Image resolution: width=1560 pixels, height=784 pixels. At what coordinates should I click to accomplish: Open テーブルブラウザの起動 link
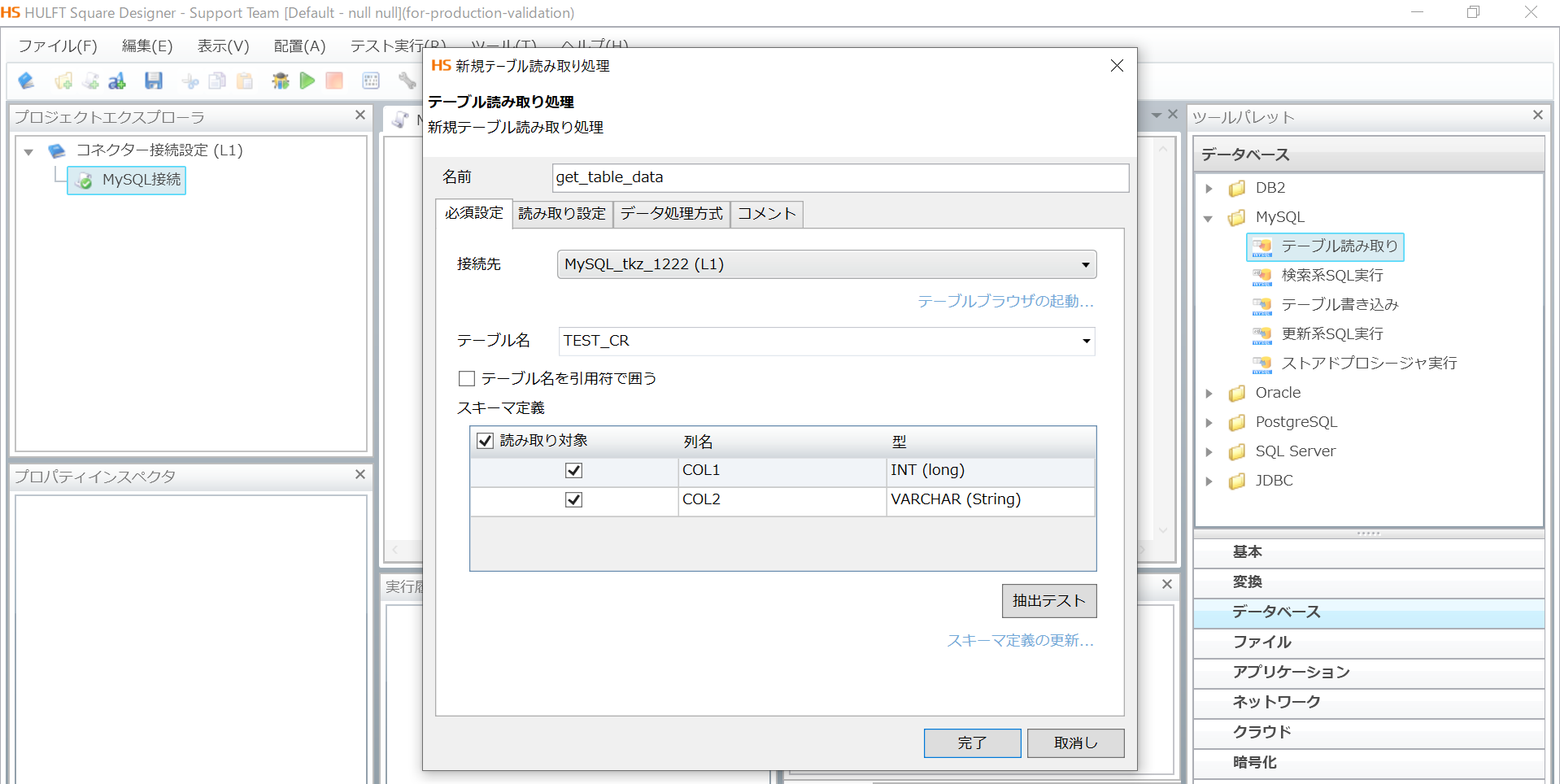point(1005,302)
